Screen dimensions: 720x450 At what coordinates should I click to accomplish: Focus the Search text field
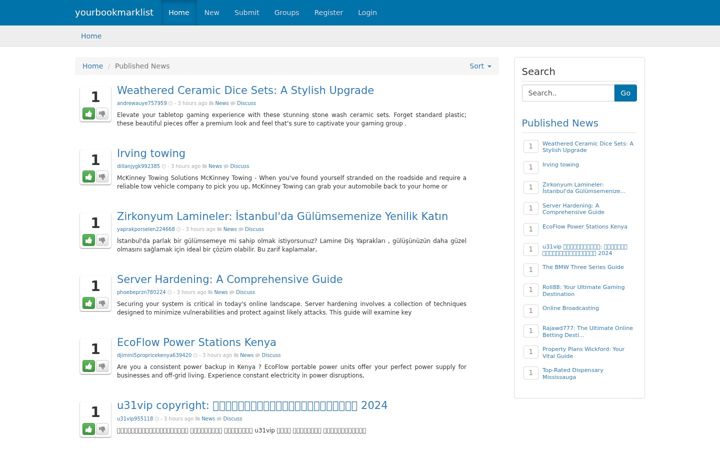pyautogui.click(x=568, y=93)
